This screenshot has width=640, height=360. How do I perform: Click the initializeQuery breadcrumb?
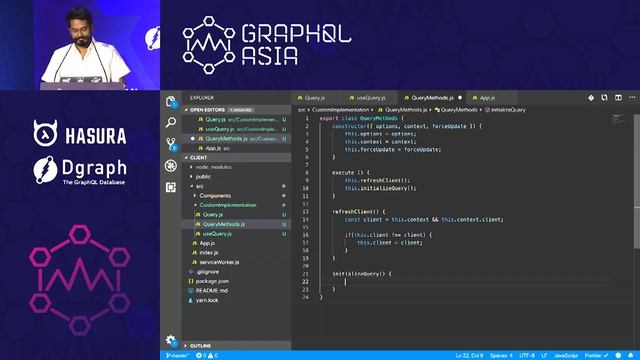coord(505,110)
